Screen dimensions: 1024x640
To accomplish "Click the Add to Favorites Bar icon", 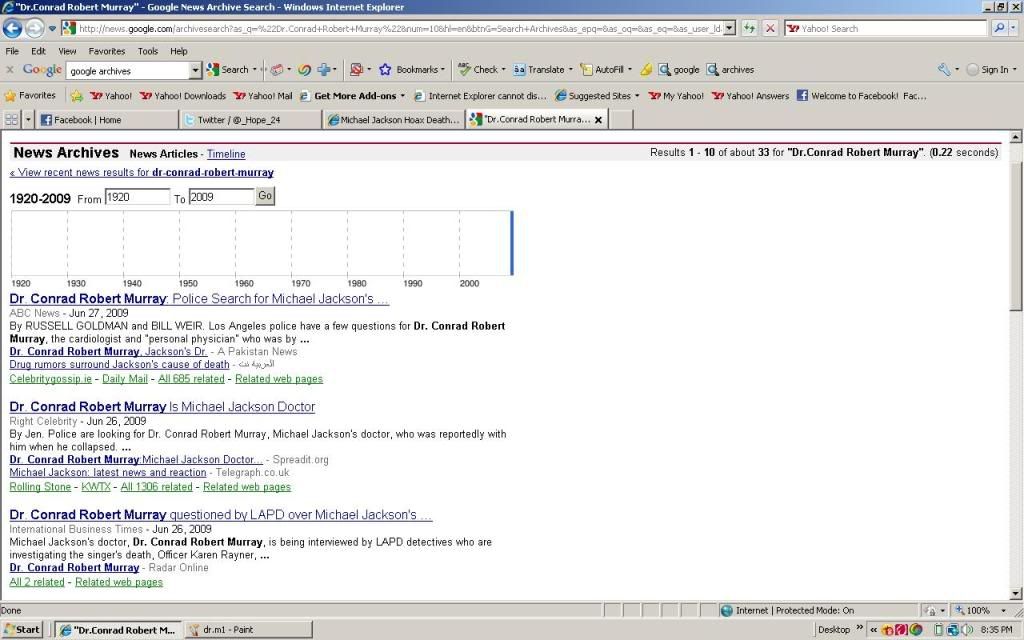I will pyautogui.click(x=76, y=96).
